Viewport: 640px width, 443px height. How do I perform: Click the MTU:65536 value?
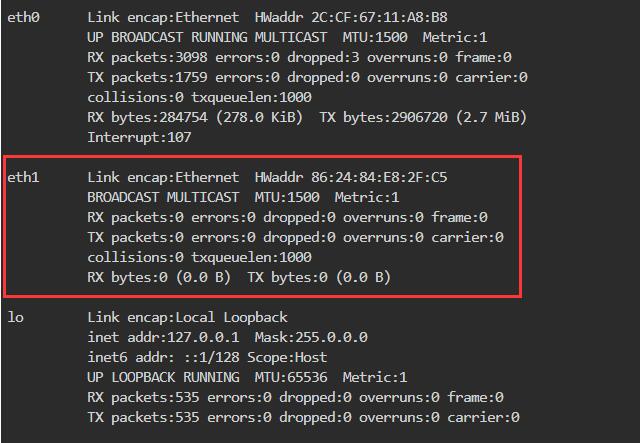coord(291,377)
